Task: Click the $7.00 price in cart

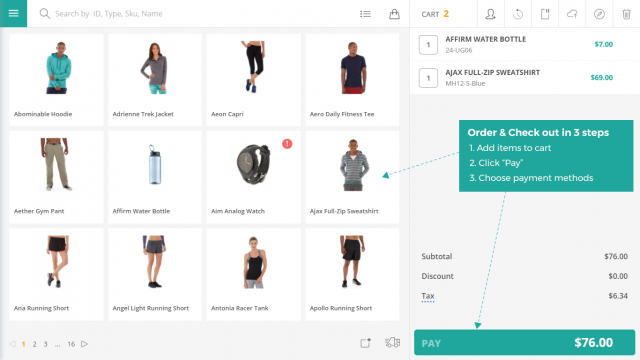Action: (x=604, y=44)
